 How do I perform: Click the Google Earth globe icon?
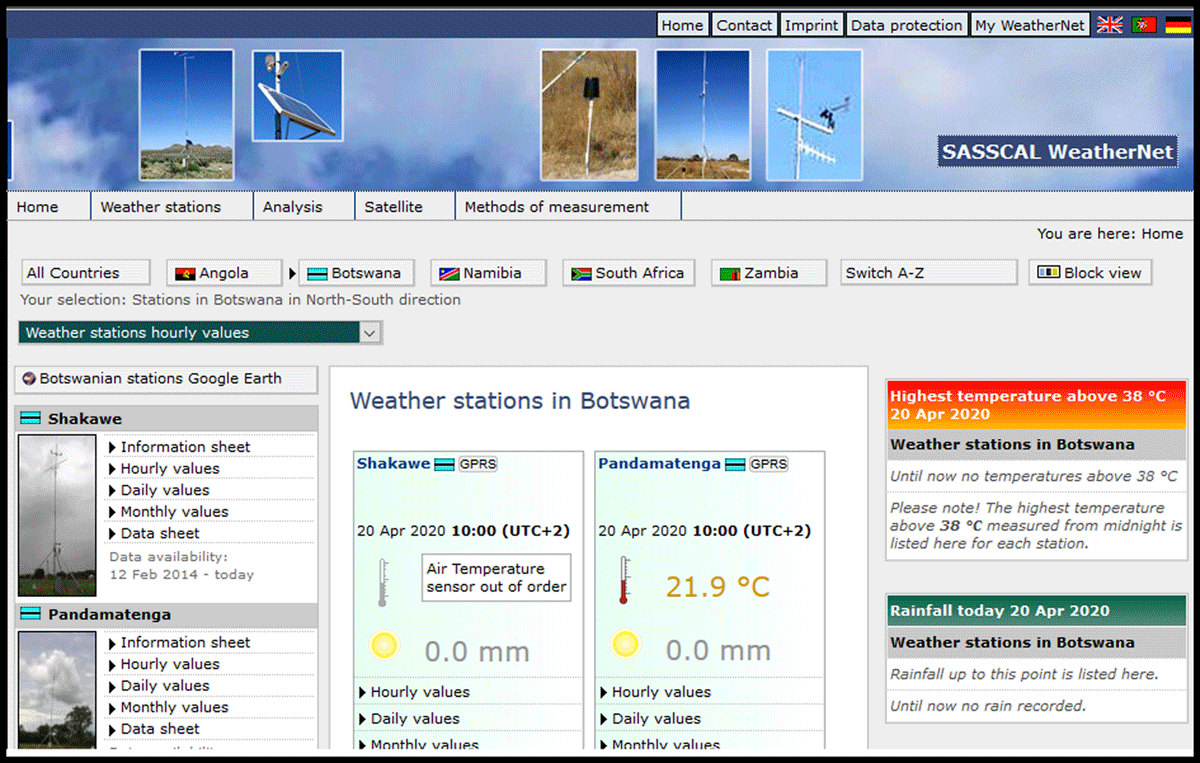point(28,379)
